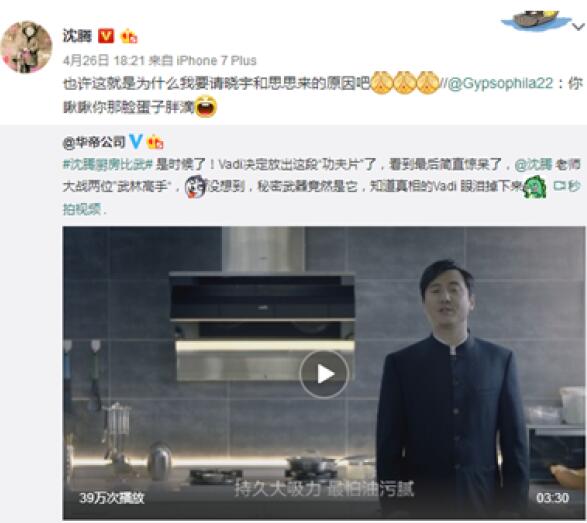Click the blue V badge beside 华帝公司
Viewport: 587px width, 523px height.
(x=136, y=142)
